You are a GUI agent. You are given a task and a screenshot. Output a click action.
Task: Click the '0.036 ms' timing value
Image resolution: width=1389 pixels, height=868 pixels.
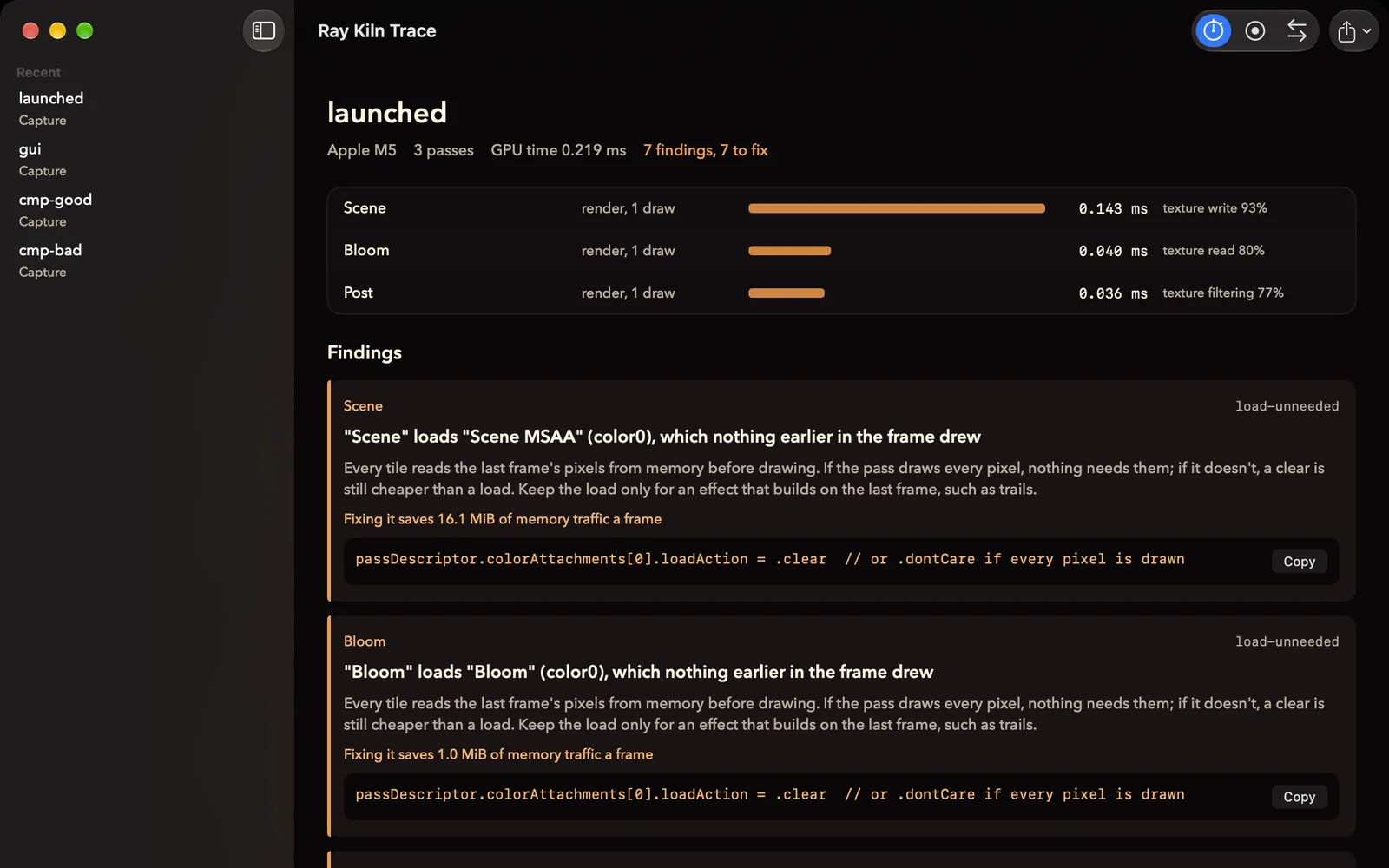pyautogui.click(x=1113, y=293)
